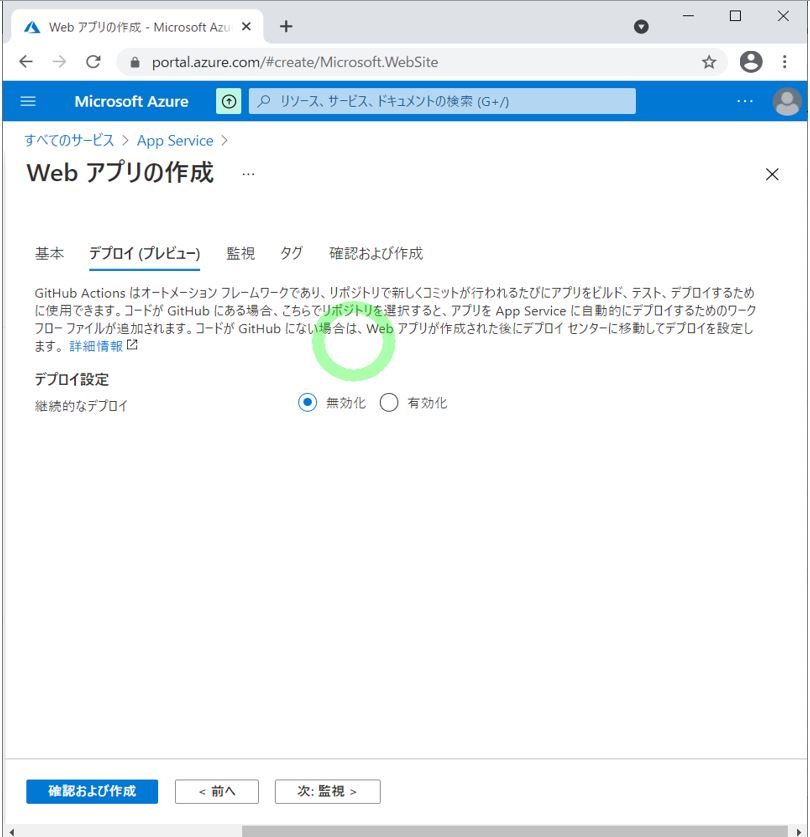Click the scrollbar right arrow

798,832
